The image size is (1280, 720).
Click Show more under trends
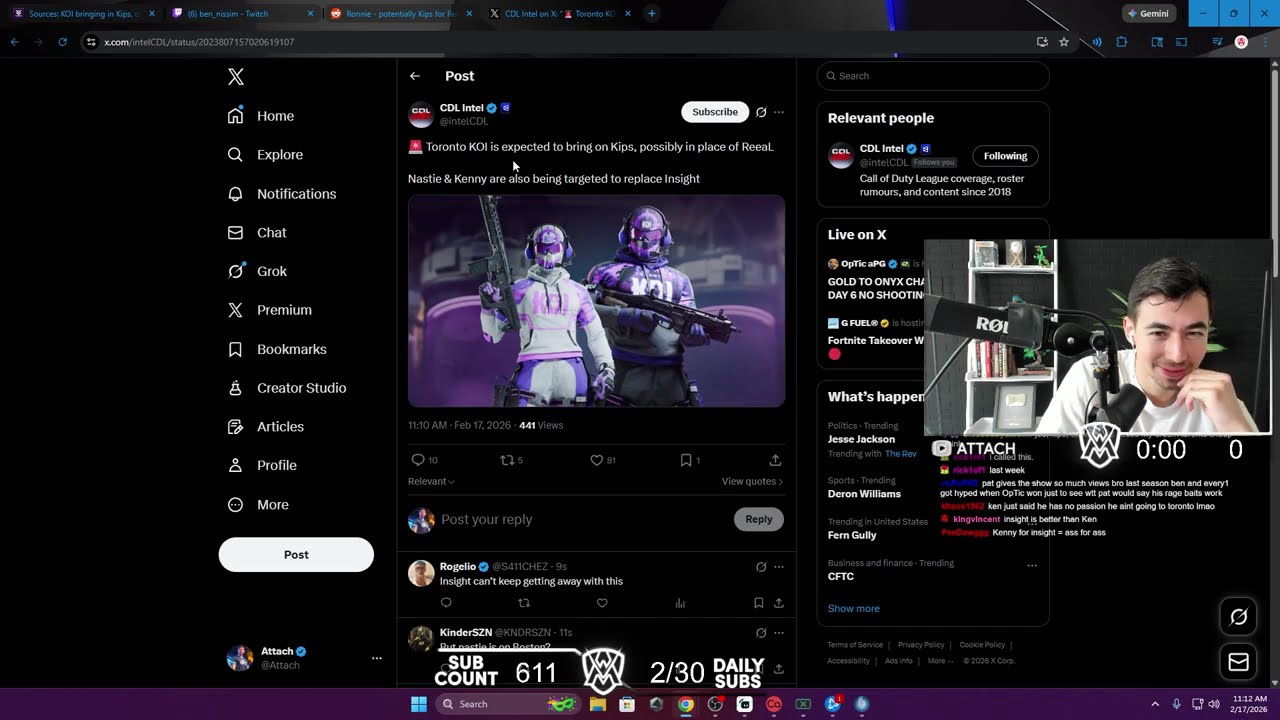coord(854,608)
